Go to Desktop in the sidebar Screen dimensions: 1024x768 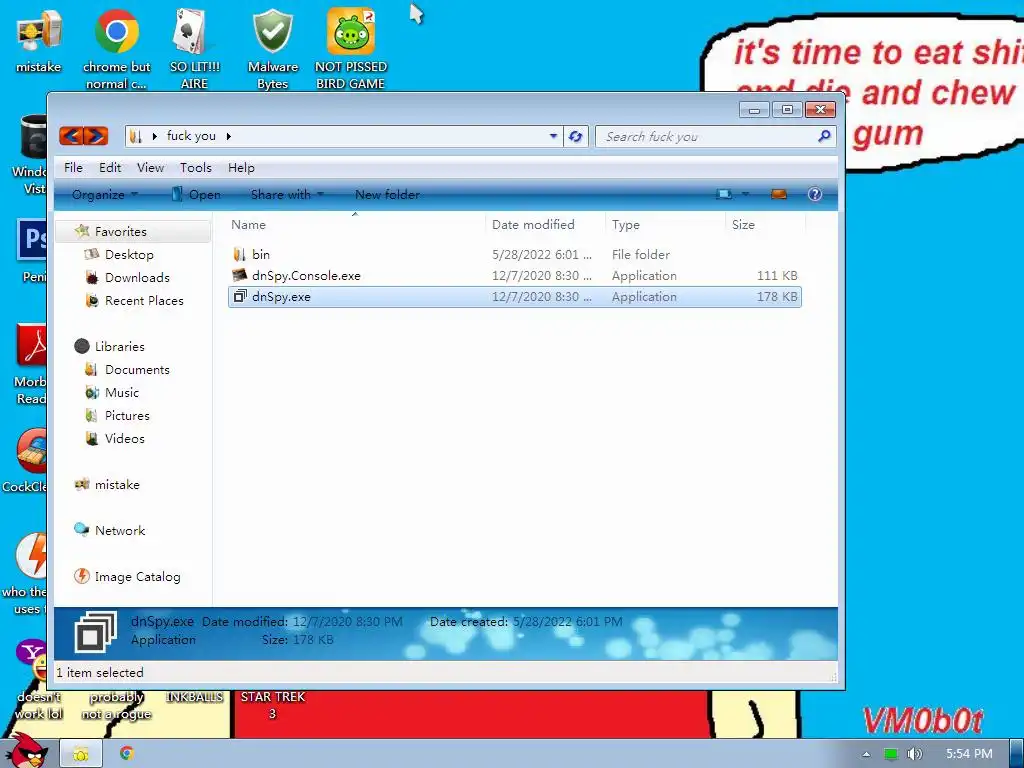pos(129,255)
